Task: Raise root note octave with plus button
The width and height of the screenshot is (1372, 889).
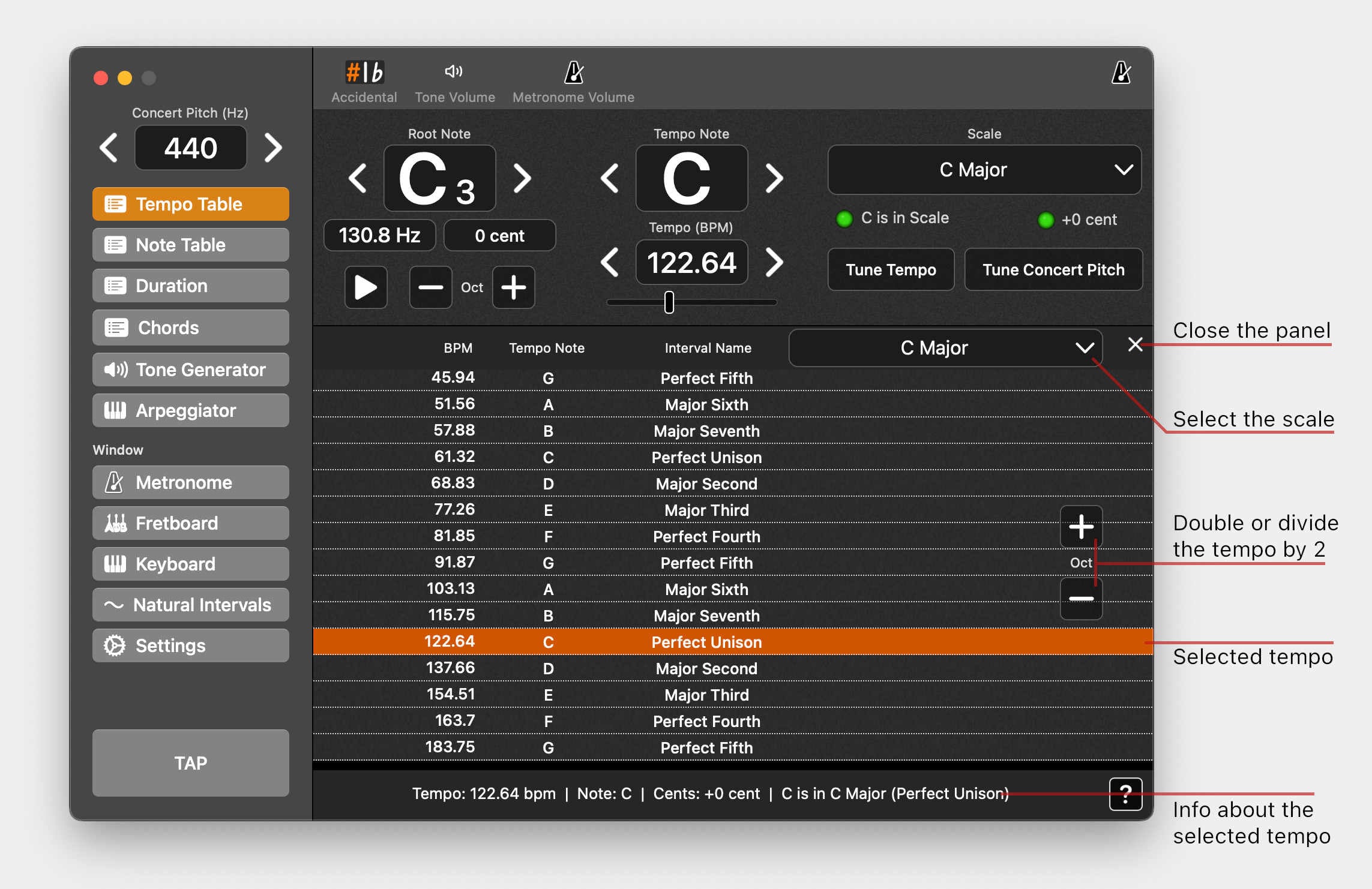Action: [x=513, y=287]
